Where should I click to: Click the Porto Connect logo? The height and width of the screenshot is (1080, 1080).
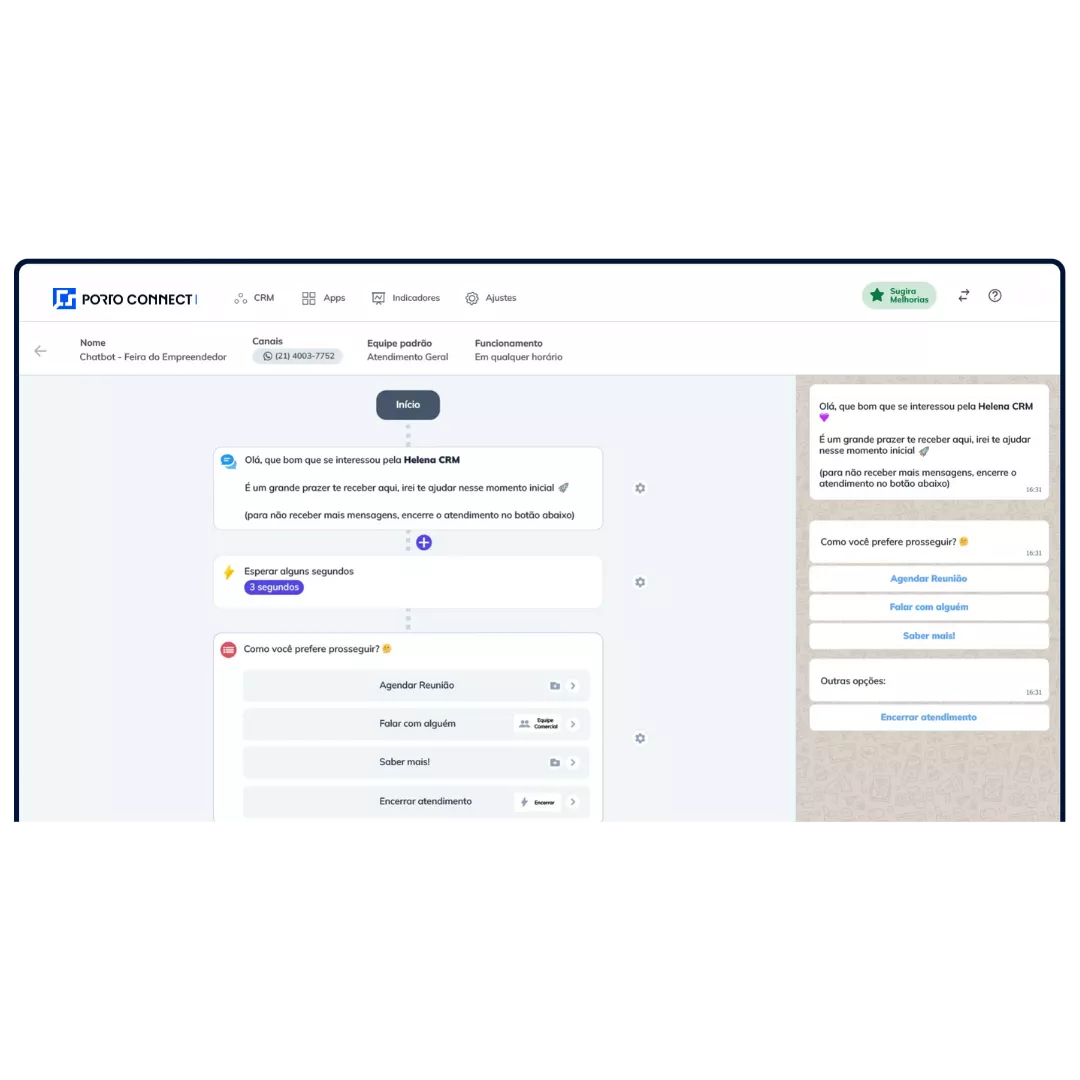tap(125, 298)
